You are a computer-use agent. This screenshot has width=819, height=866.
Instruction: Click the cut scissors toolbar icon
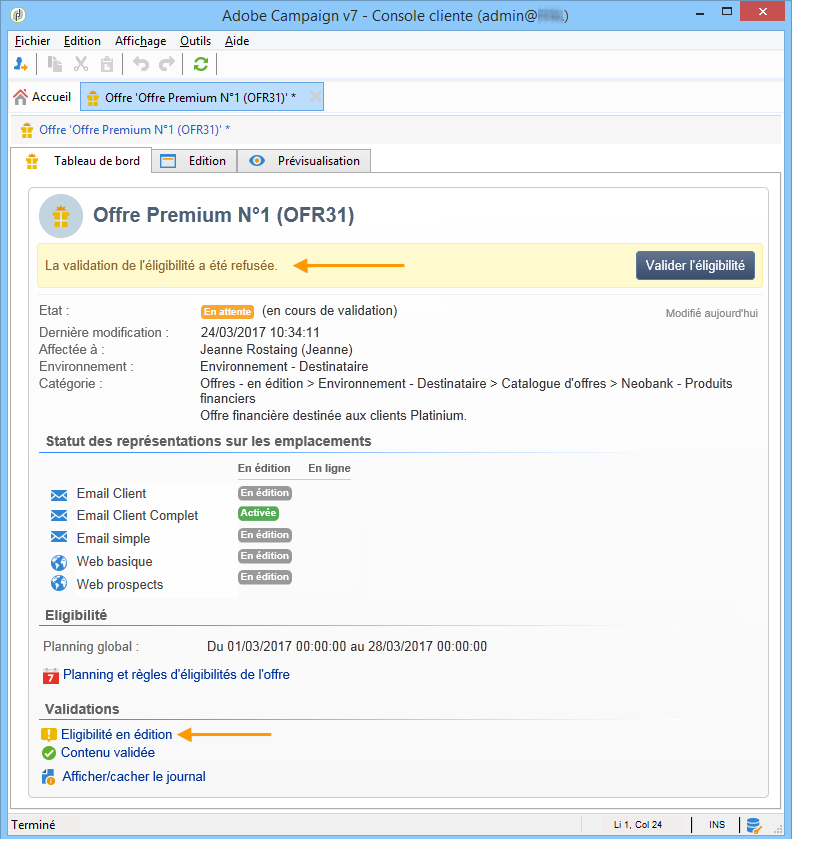81,65
